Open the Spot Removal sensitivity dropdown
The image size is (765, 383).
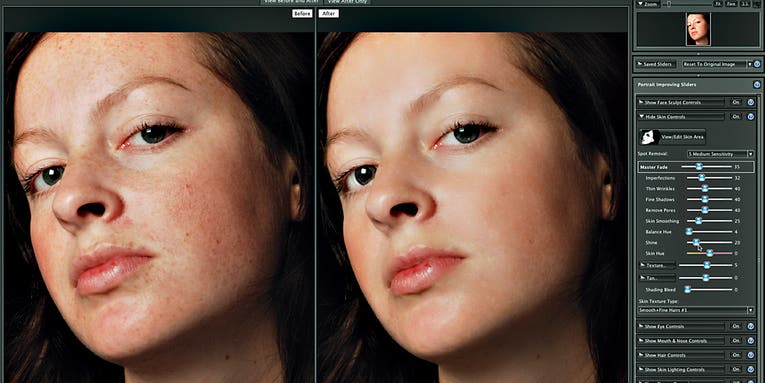click(720, 154)
